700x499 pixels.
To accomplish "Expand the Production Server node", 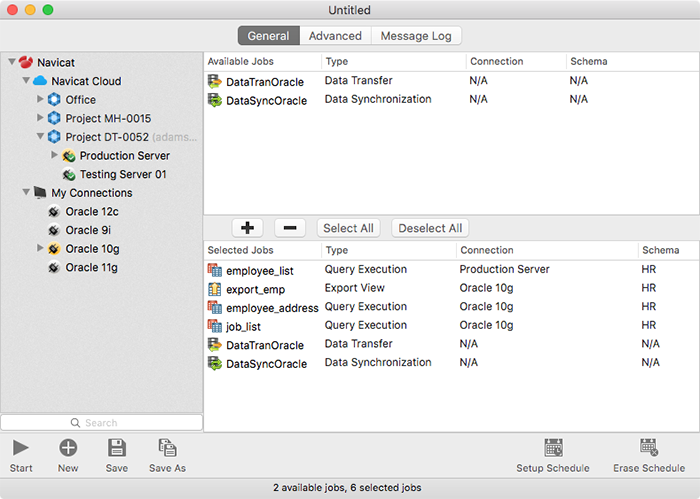I will (x=54, y=155).
